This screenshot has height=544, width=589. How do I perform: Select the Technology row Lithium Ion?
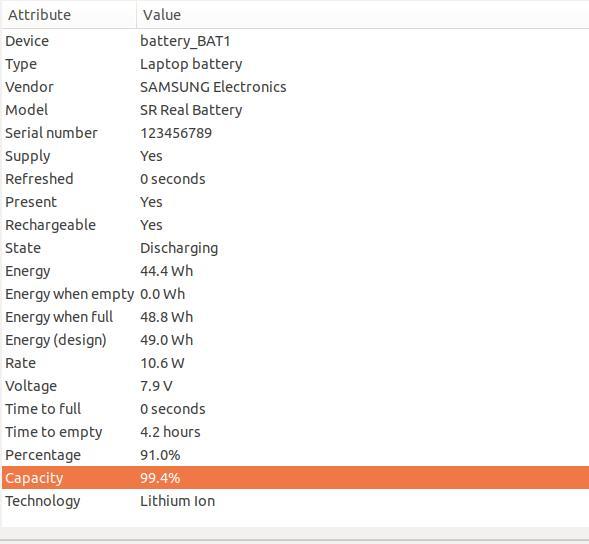tap(295, 501)
